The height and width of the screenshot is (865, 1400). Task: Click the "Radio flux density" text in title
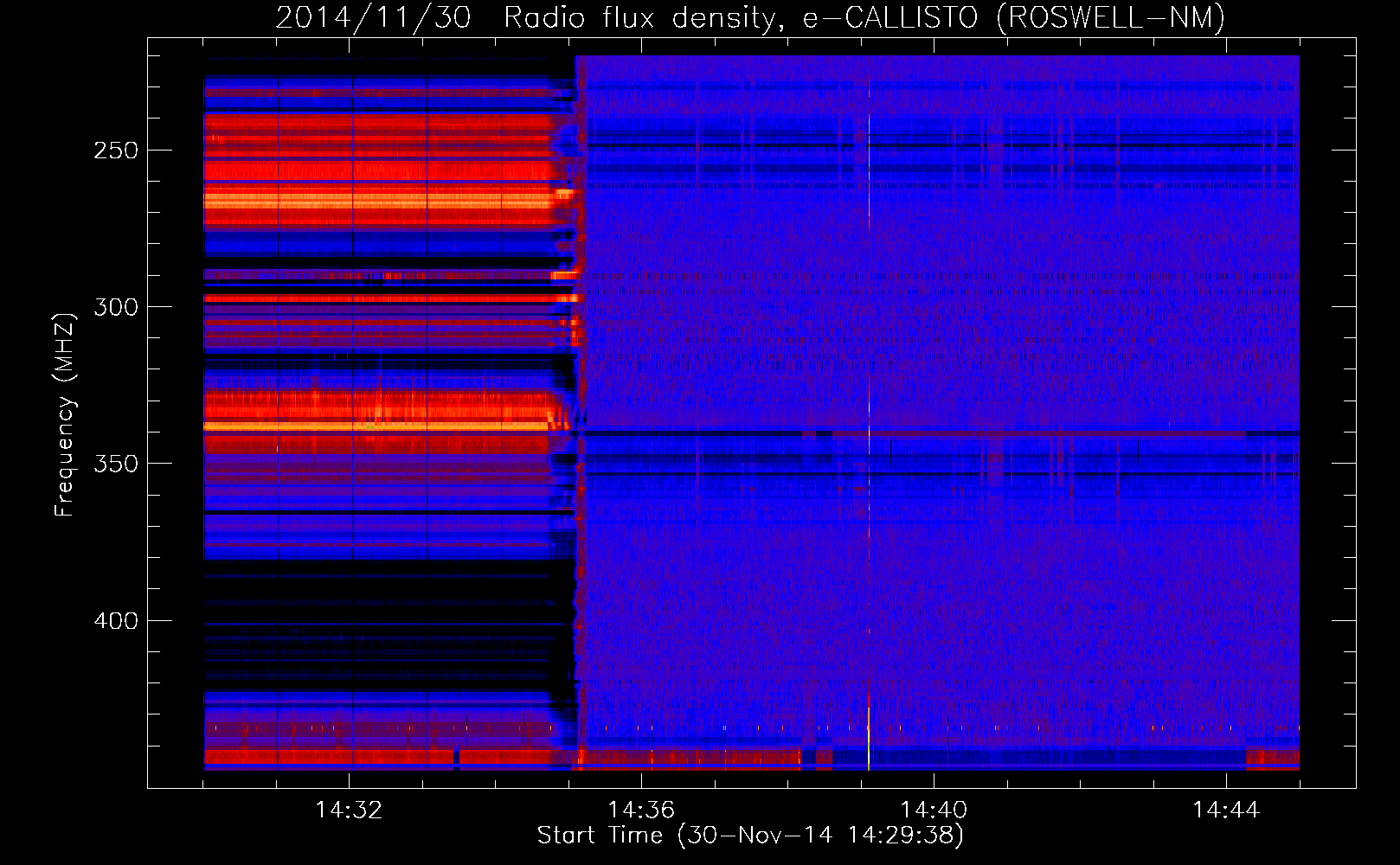641,17
